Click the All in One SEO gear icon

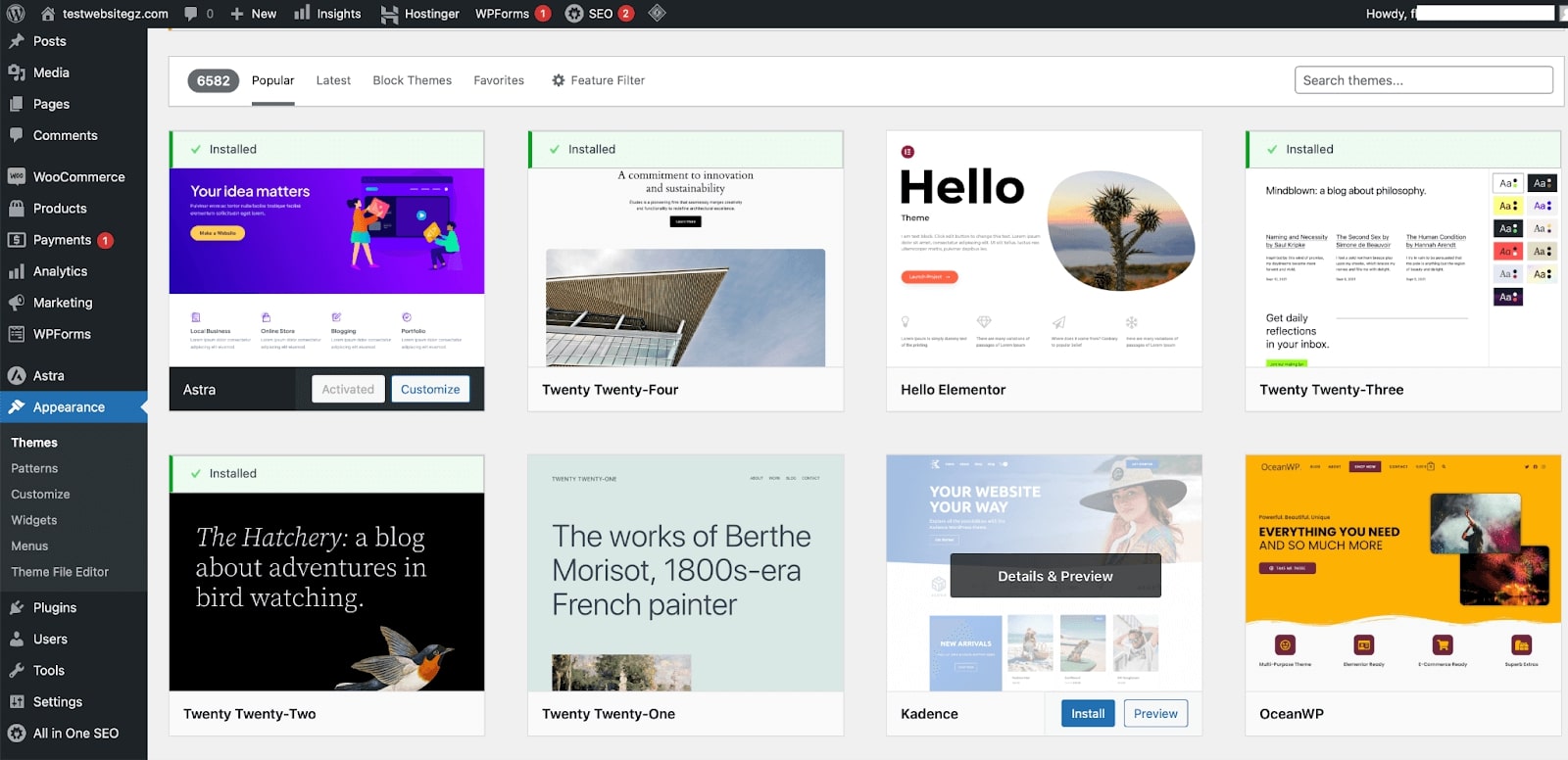[x=17, y=733]
